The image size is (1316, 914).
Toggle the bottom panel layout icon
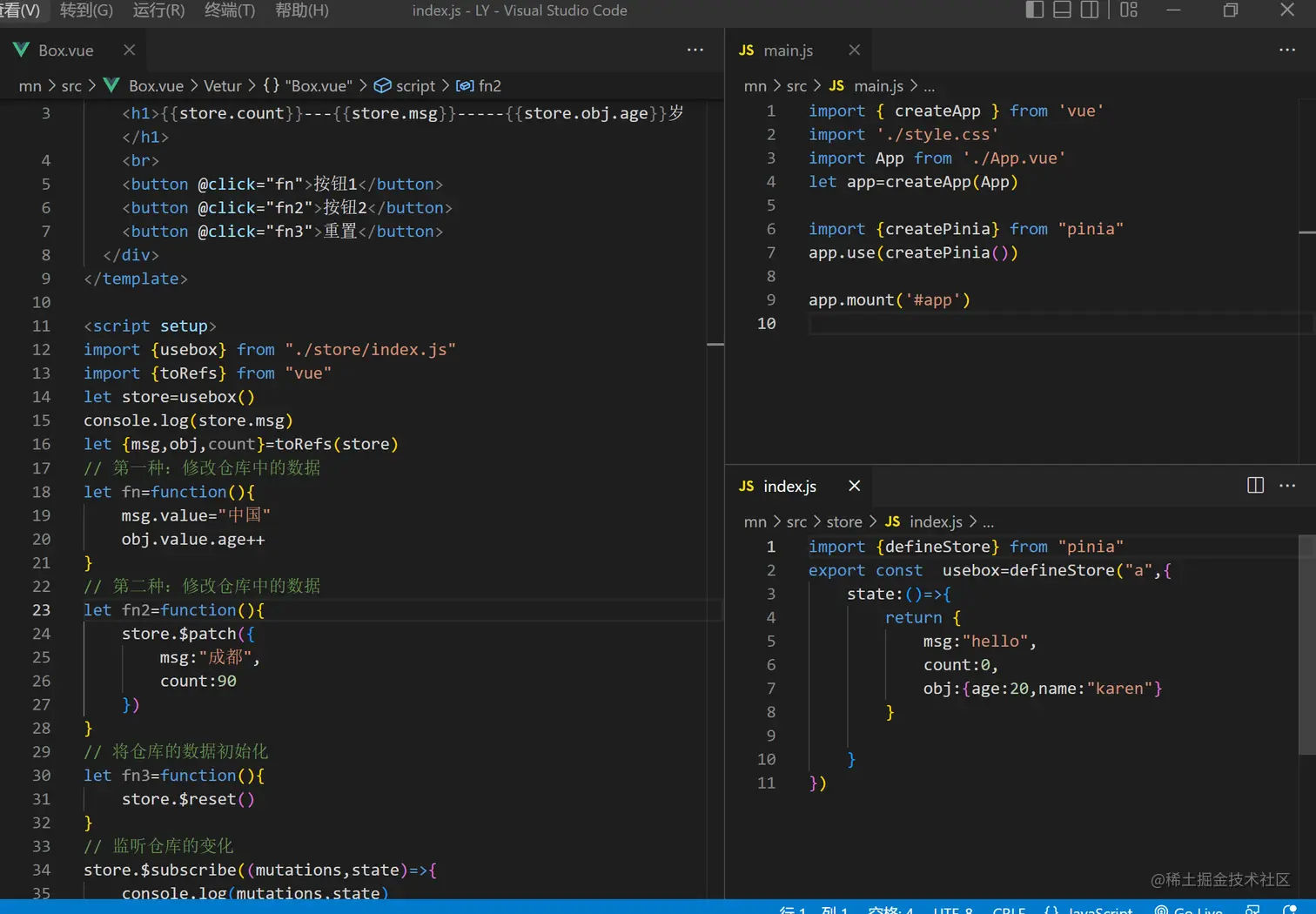pos(1062,10)
